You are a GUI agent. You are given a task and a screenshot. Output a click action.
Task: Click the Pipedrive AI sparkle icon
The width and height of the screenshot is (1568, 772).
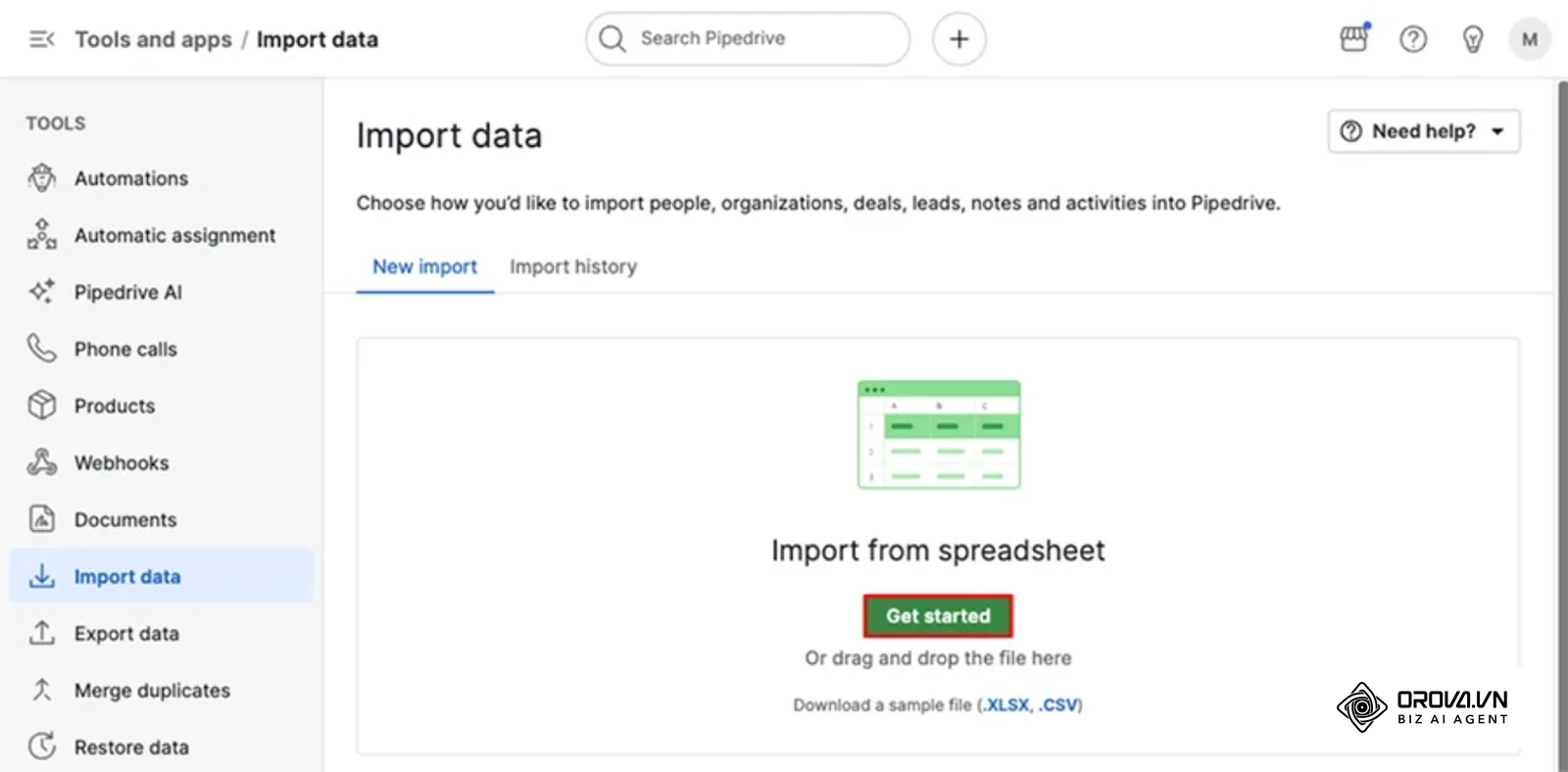(42, 292)
